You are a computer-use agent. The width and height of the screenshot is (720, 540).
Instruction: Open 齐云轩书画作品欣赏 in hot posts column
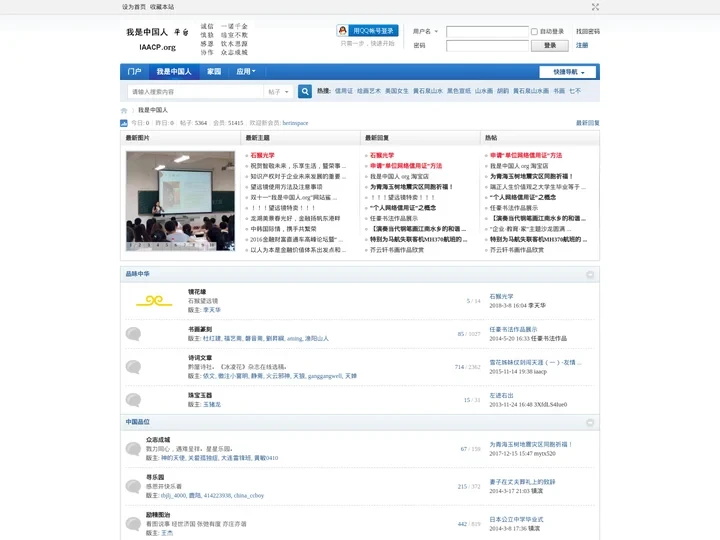point(517,250)
